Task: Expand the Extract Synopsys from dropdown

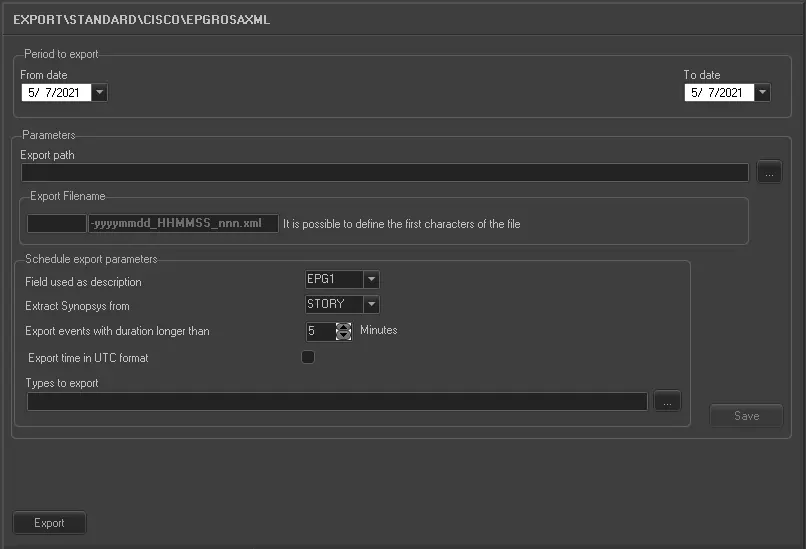Action: tap(371, 304)
